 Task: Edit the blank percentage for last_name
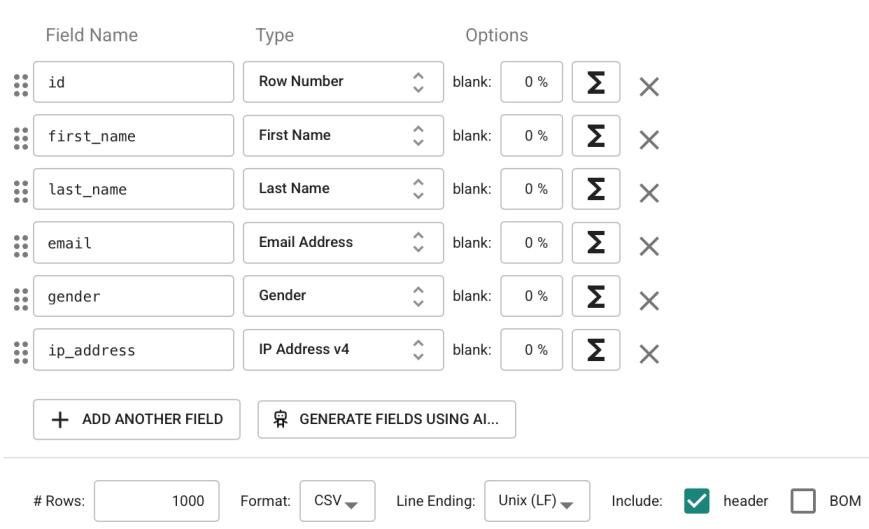[532, 189]
